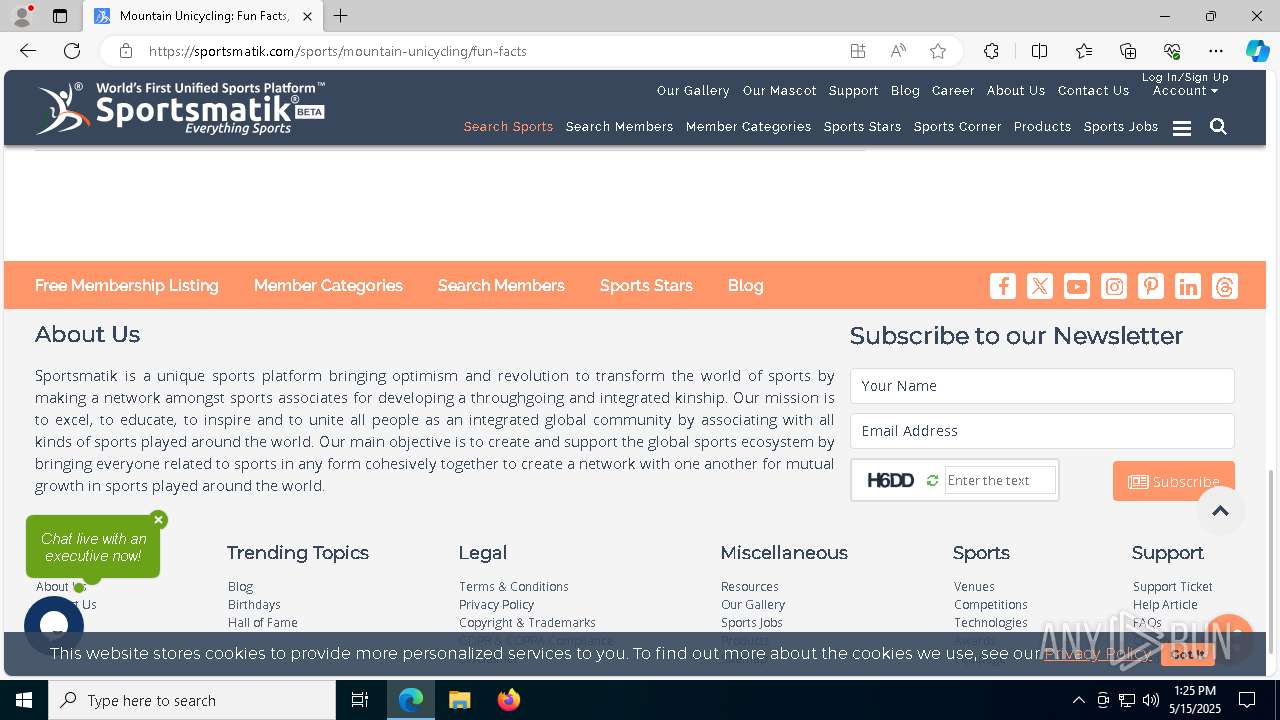
Task: Open the footer Legal Privacy Policy link
Action: (496, 605)
